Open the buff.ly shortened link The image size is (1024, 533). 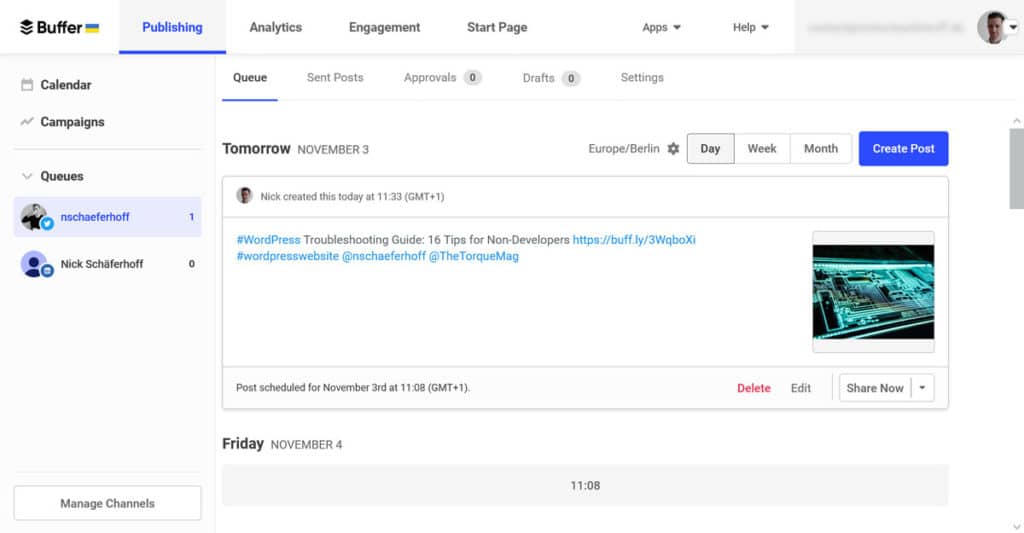pos(634,240)
